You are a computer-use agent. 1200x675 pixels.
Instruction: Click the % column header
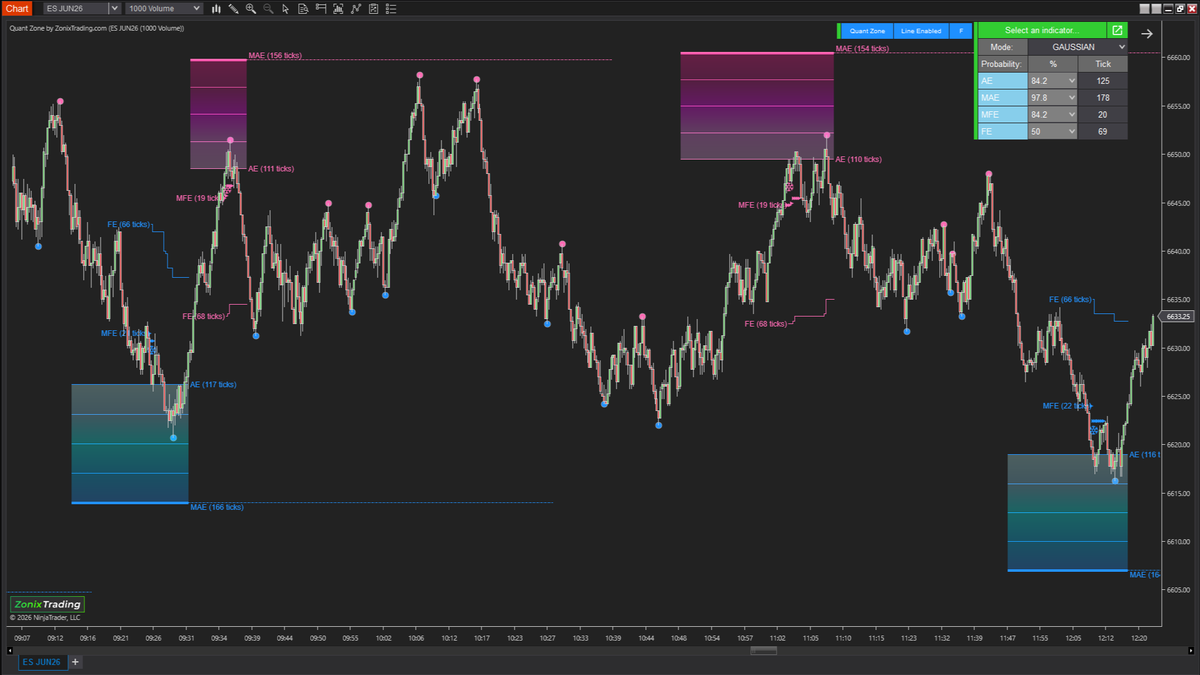(x=1053, y=64)
